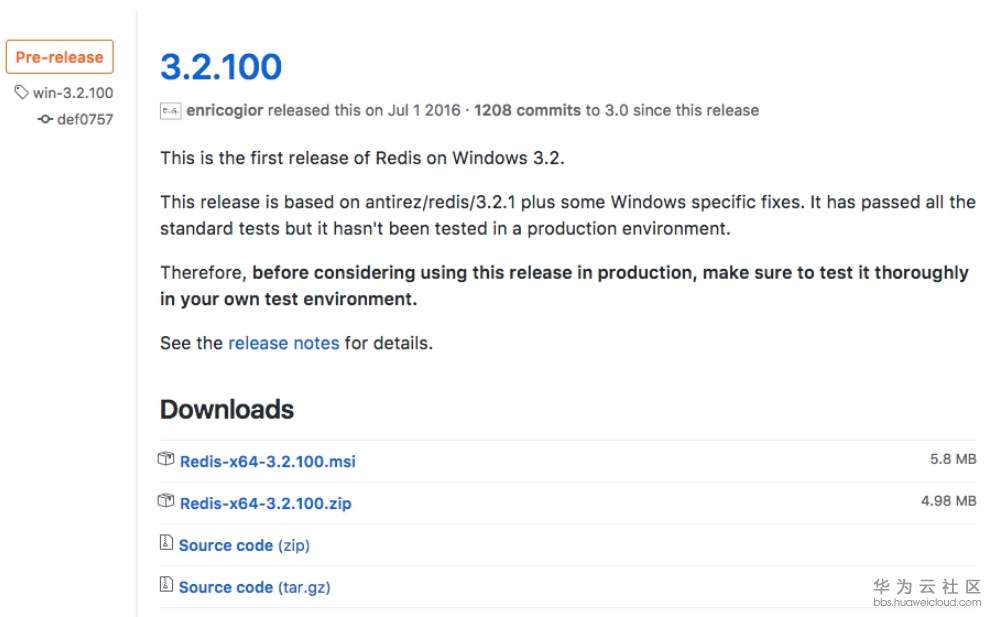The image size is (995, 617).
Task: Open commit def0757
Action: pos(85,120)
